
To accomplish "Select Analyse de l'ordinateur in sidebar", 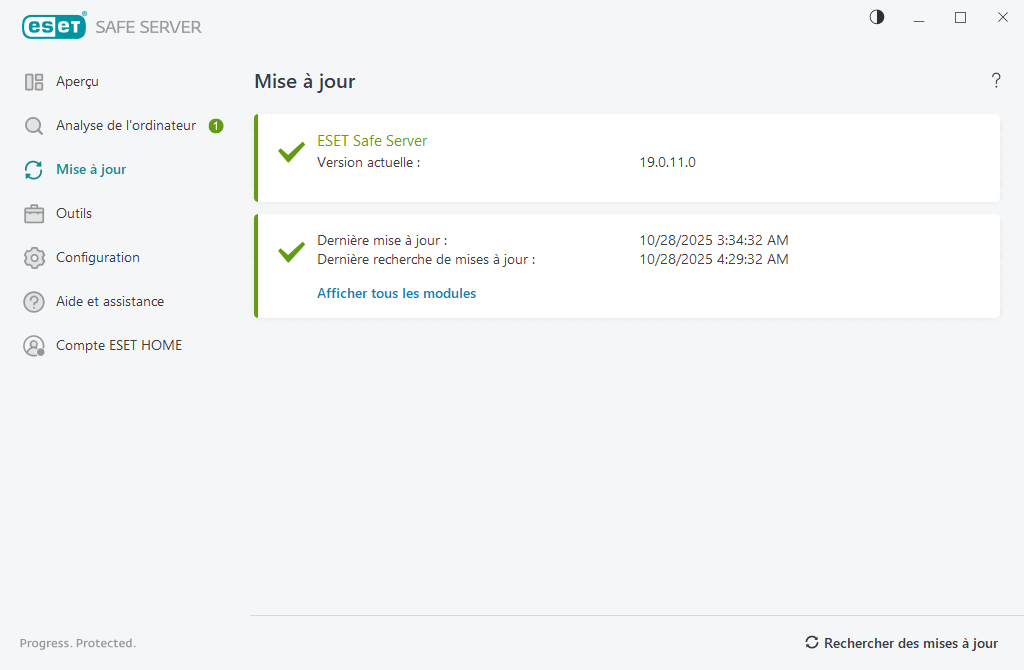I will point(126,126).
